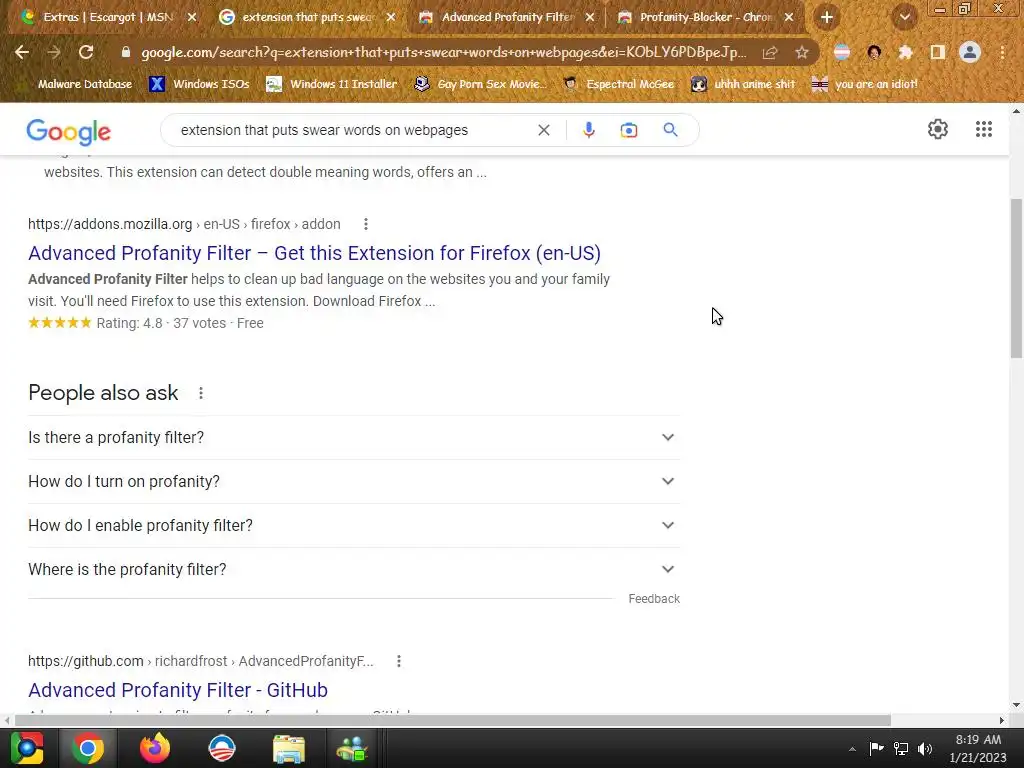Open the tab search dropdown
This screenshot has width=1024, height=768.
click(905, 18)
